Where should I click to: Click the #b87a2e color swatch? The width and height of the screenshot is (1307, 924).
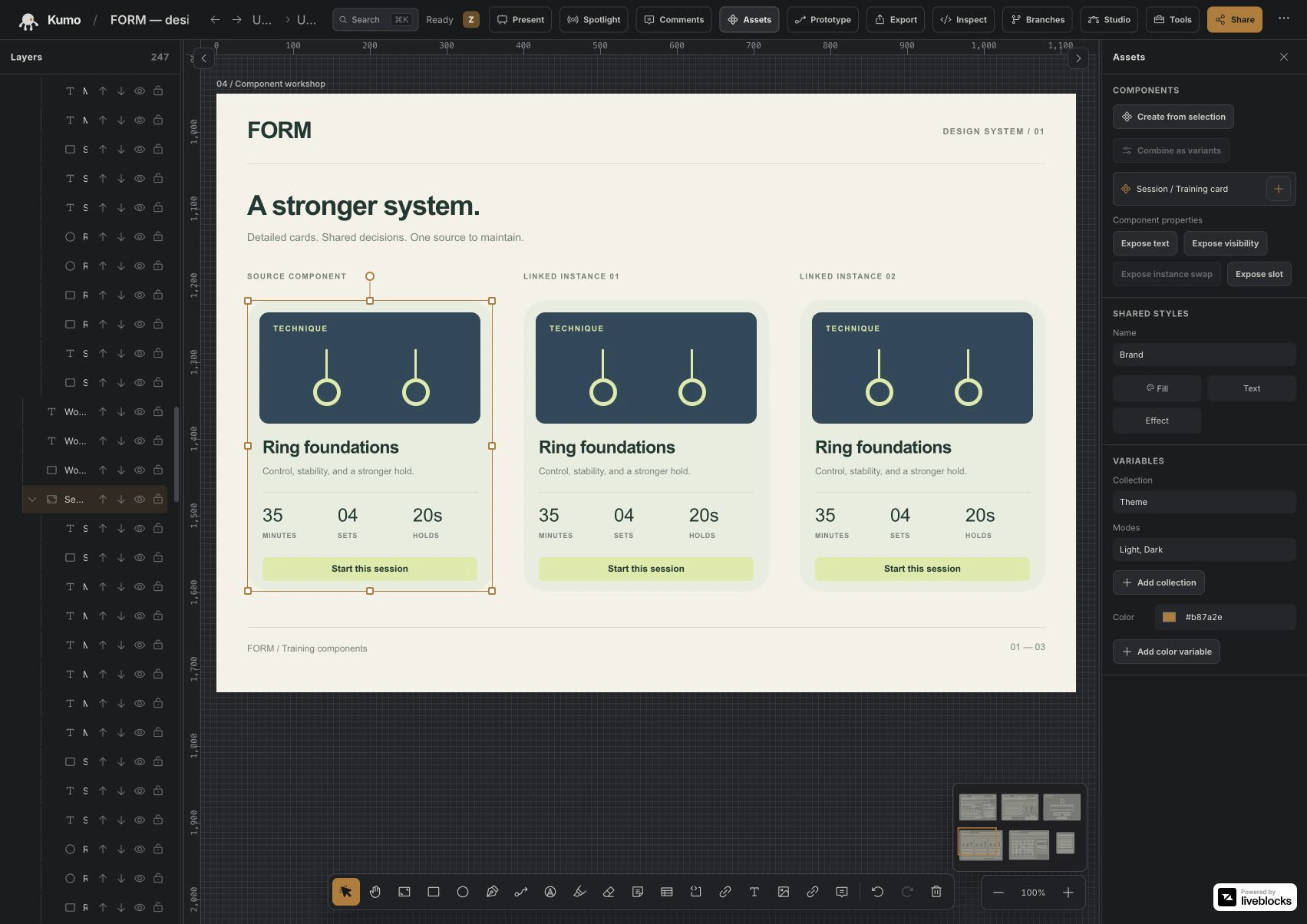[1169, 617]
